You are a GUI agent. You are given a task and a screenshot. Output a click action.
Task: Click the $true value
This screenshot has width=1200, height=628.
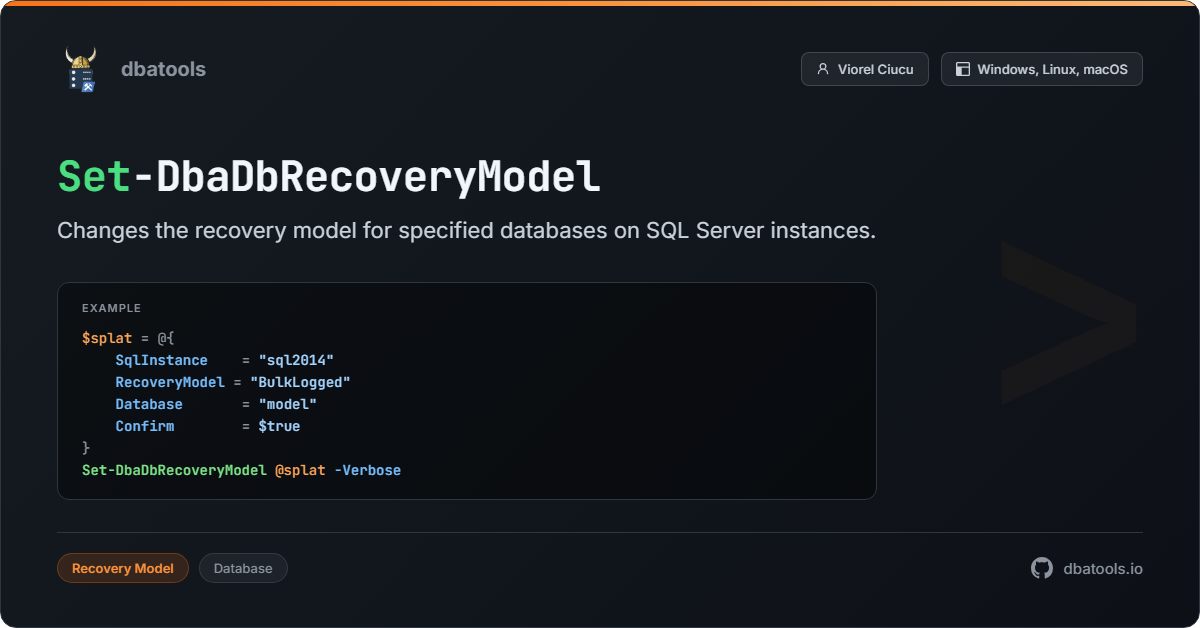point(279,426)
